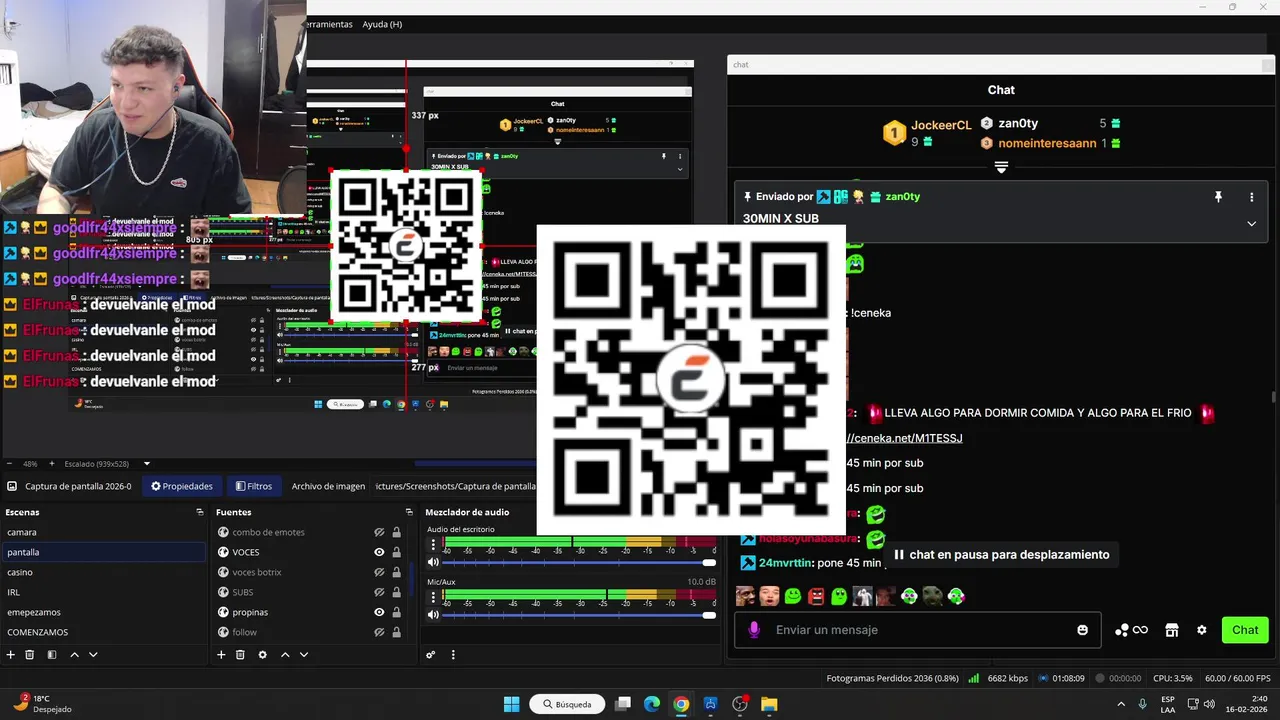This screenshot has height=720, width=1280.
Task: Open pinned message three-dot menu
Action: [1251, 197]
